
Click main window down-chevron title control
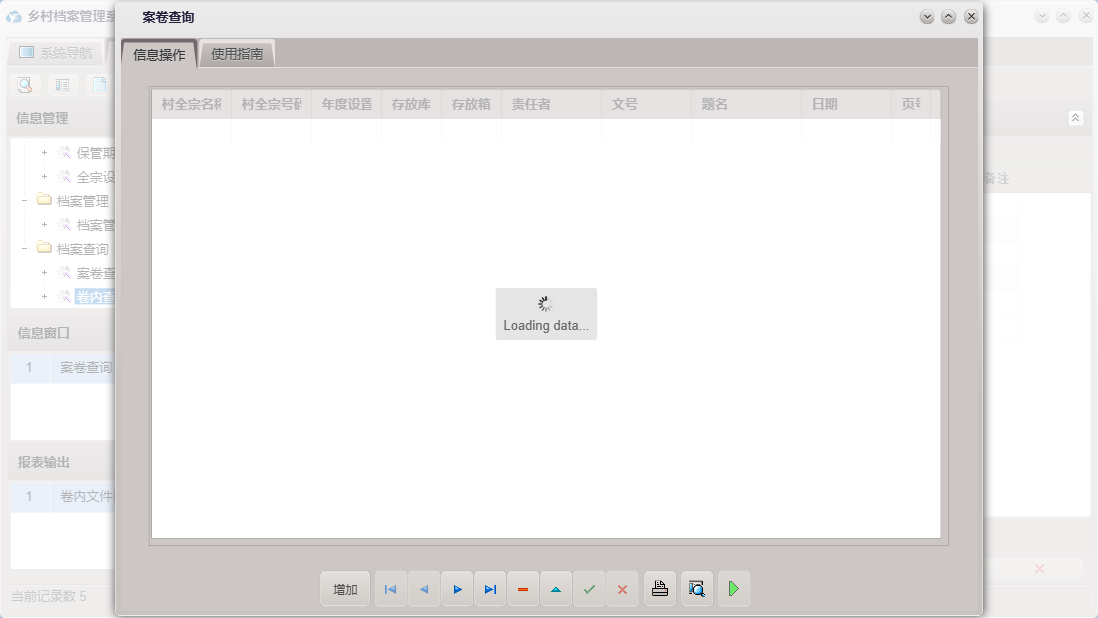[1042, 16]
